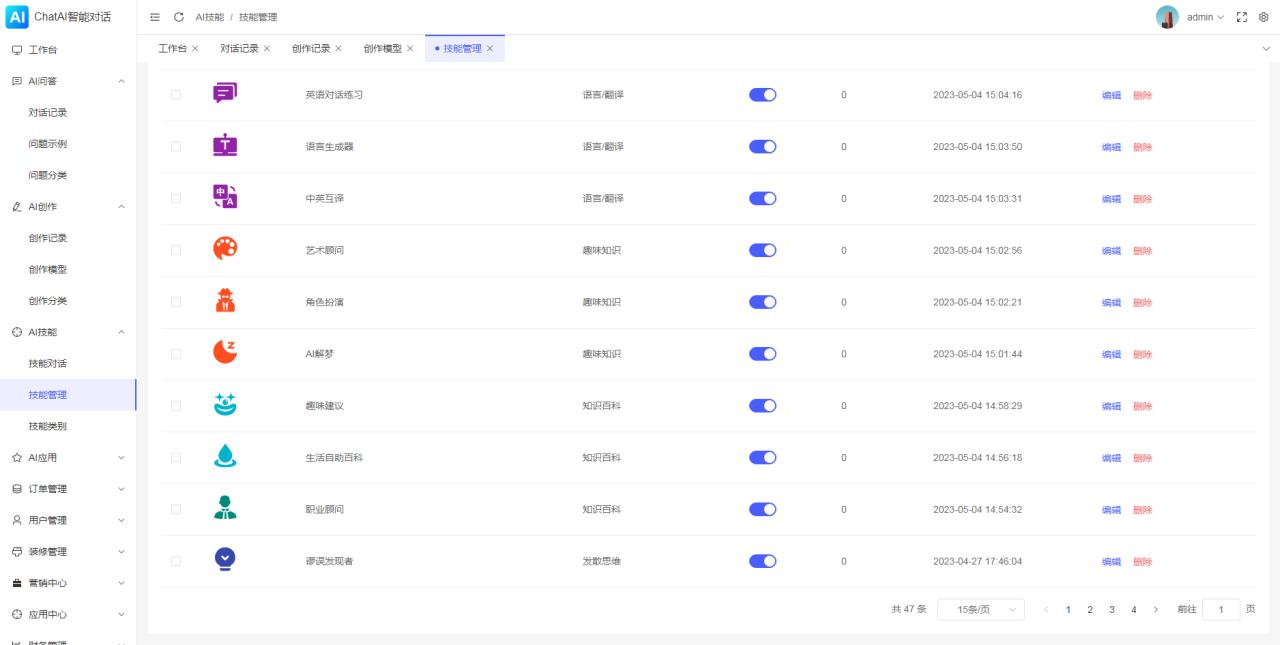This screenshot has width=1280, height=645.
Task: Open the admin user dropdown
Action: (1205, 17)
